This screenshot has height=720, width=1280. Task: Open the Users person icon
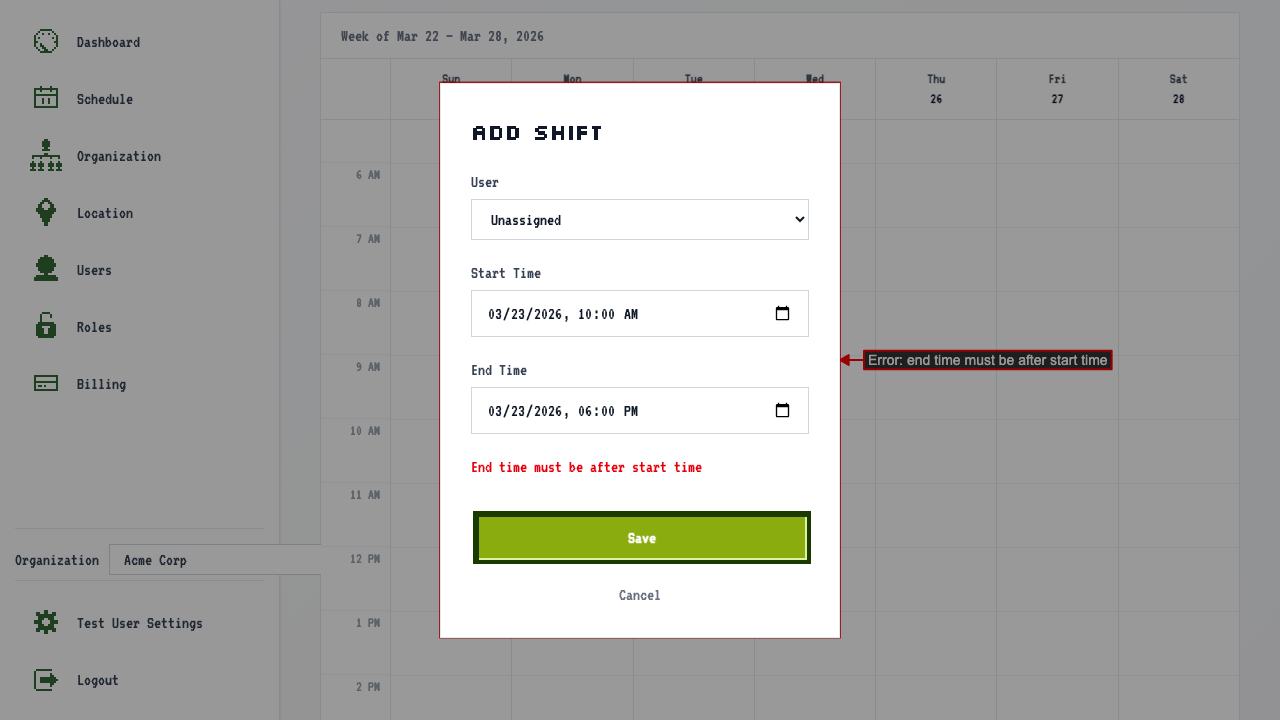(x=46, y=269)
